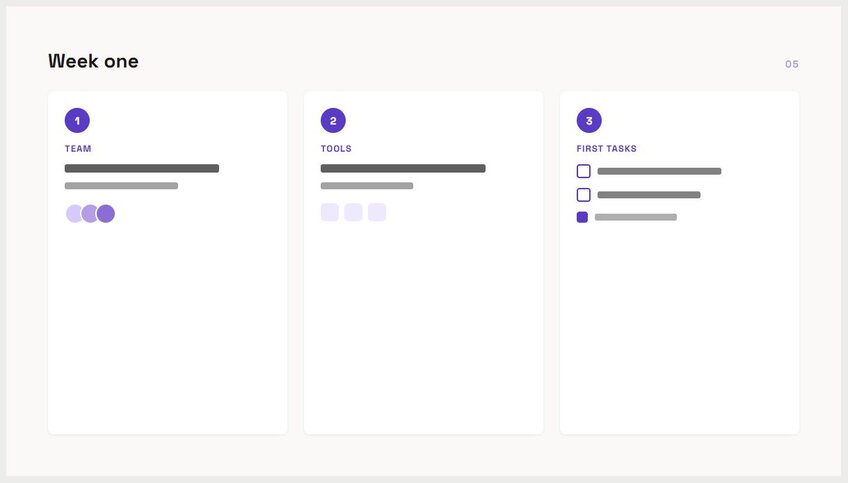
Task: Click the dark title bar under TOOLS
Action: pyautogui.click(x=403, y=168)
